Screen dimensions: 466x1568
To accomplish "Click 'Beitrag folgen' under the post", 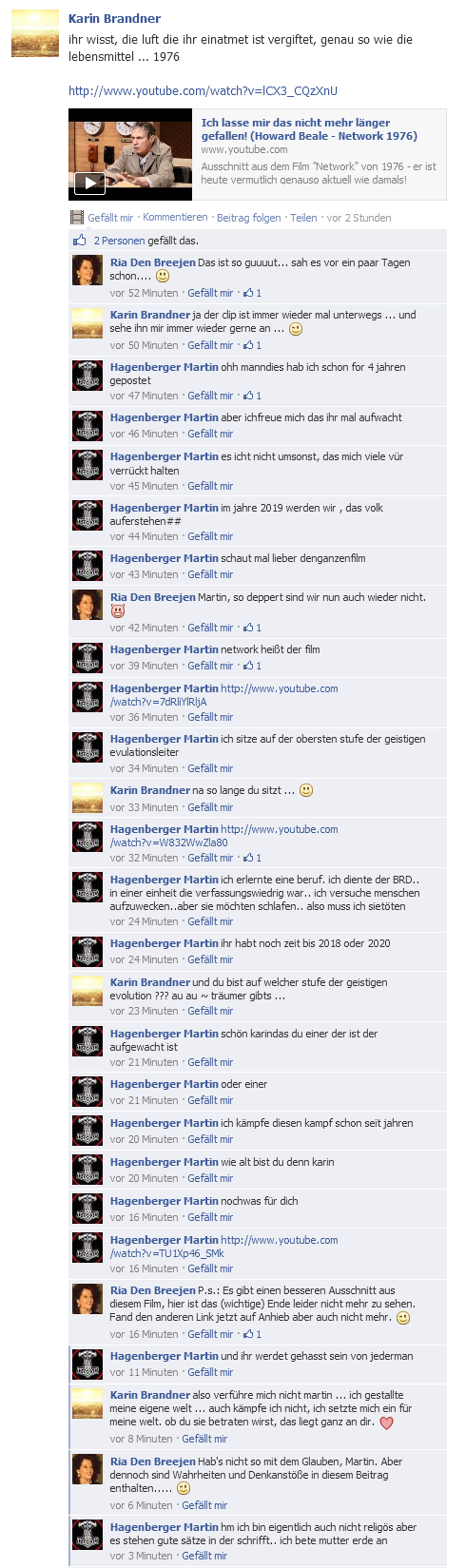I will pos(248,218).
